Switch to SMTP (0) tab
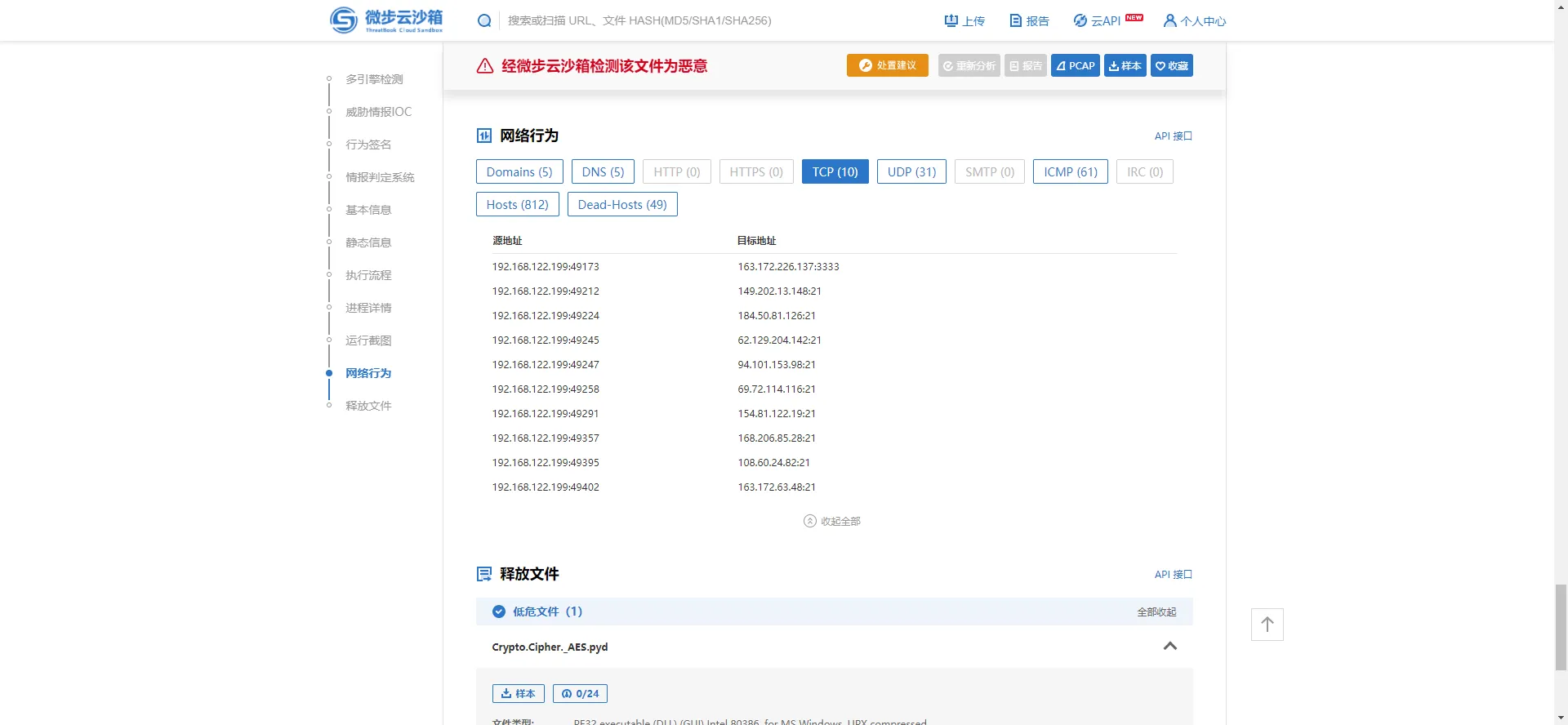Viewport: 1568px width, 725px height. (990, 171)
